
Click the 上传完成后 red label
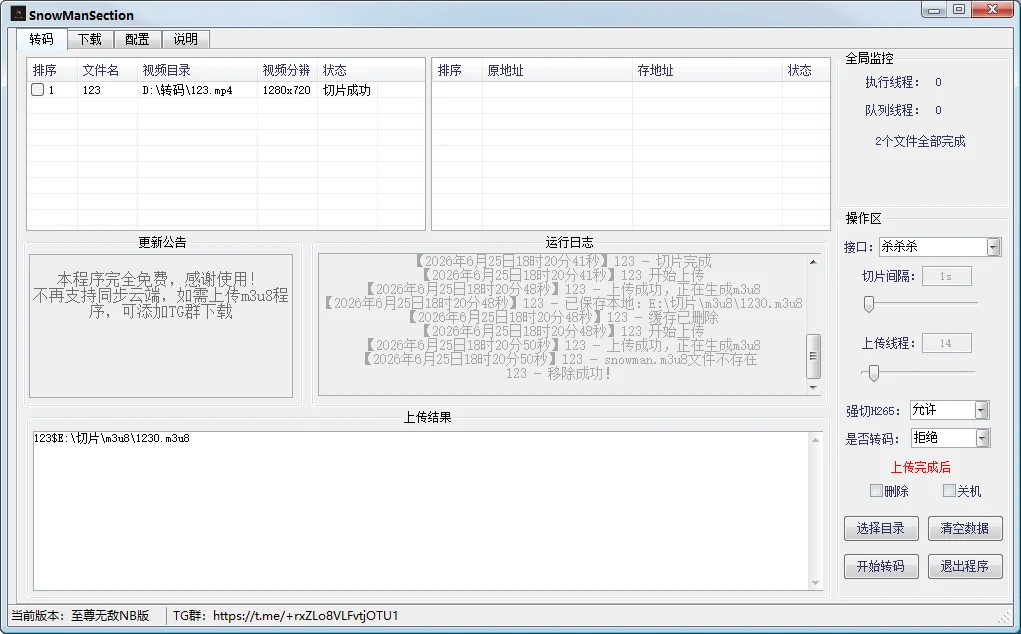point(921,467)
